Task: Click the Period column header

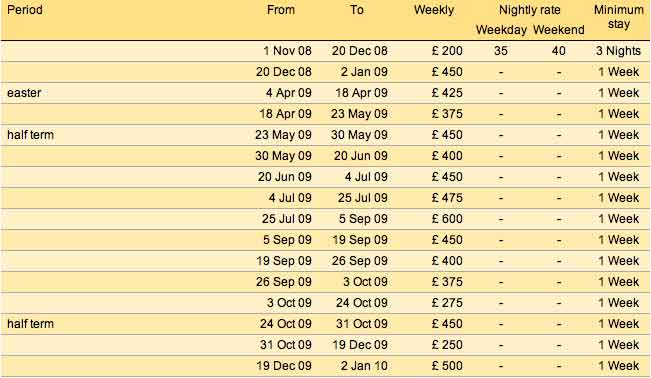Action: 25,10
